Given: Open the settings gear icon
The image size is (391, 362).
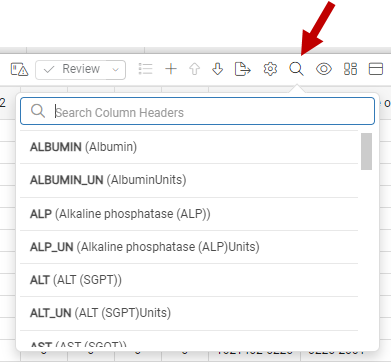Looking at the screenshot, I should click(270, 69).
